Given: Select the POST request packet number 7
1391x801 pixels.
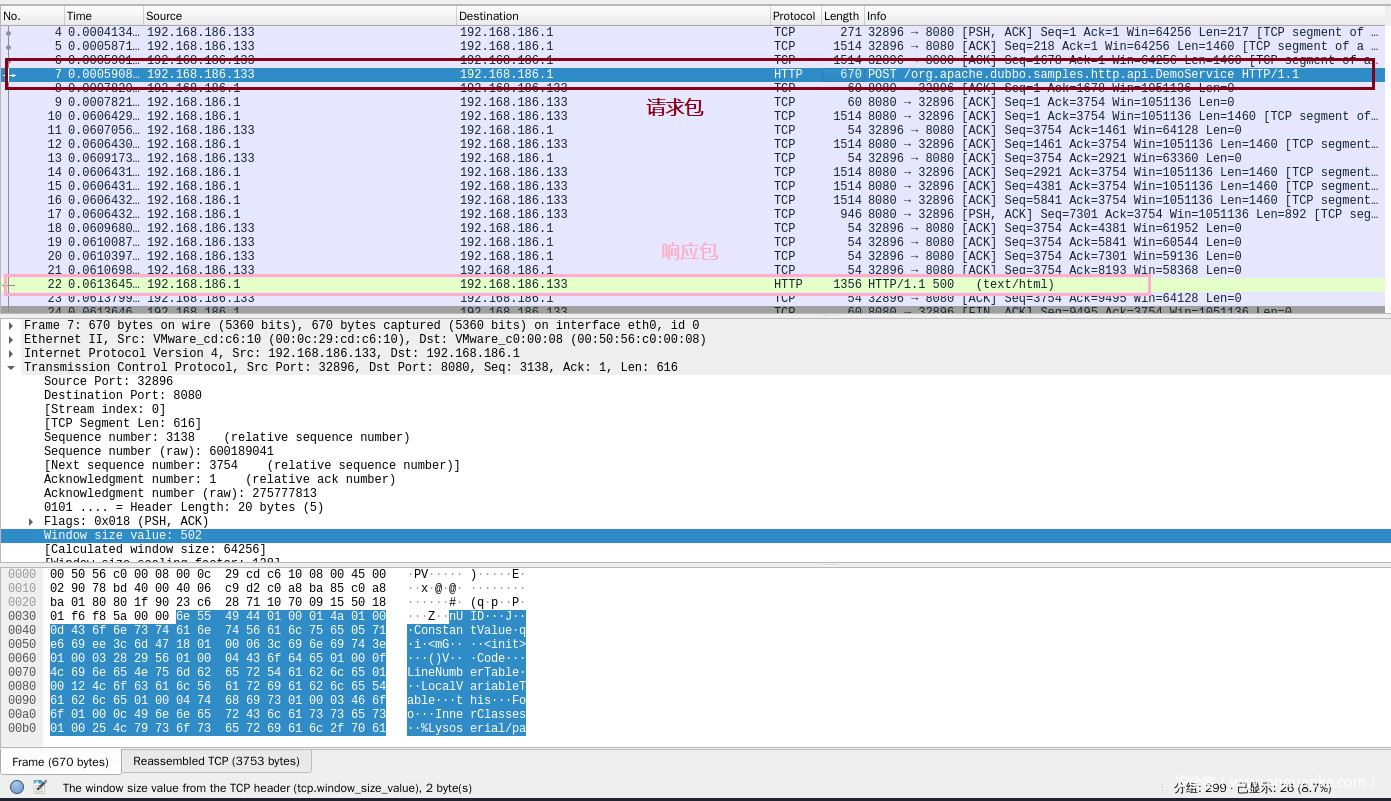Looking at the screenshot, I should point(600,75).
